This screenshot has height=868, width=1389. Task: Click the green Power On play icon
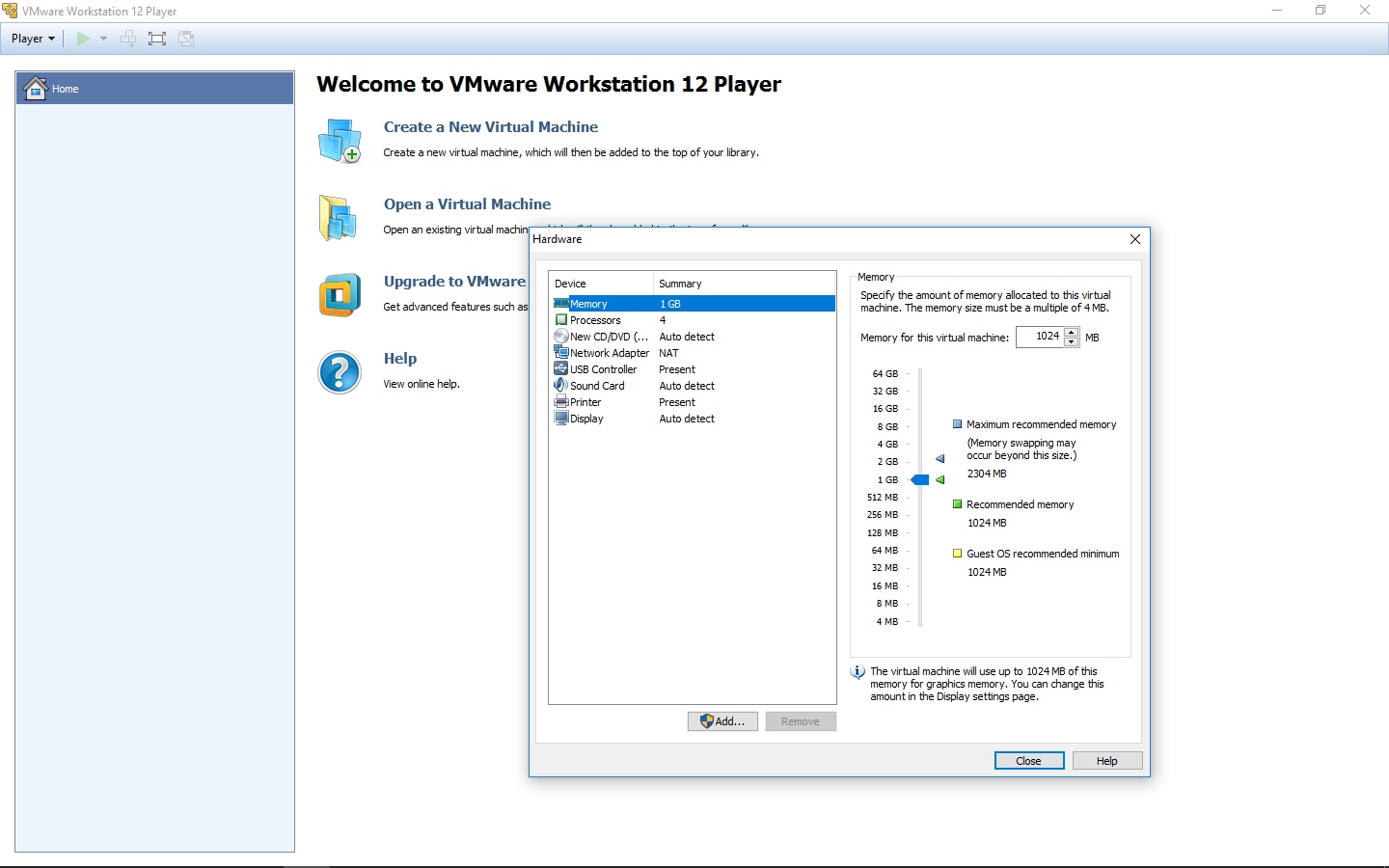[83, 39]
